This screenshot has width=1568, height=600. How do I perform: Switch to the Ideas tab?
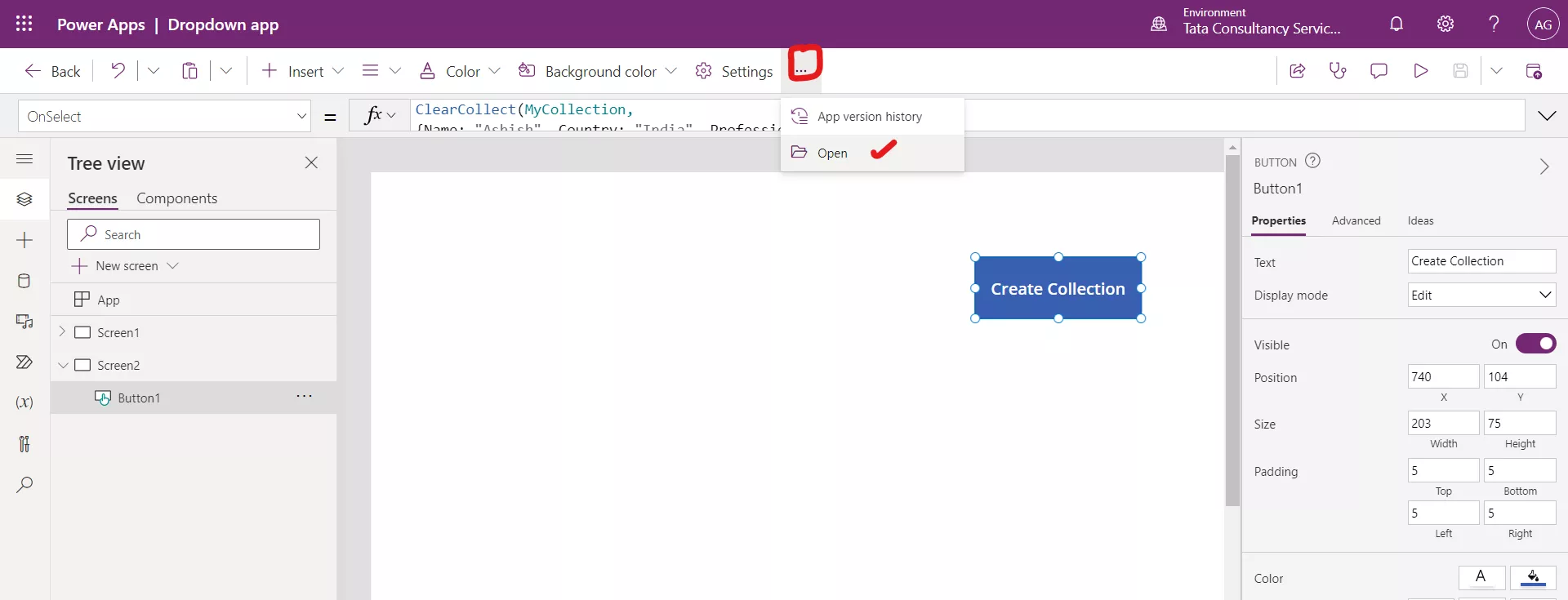pyautogui.click(x=1420, y=220)
